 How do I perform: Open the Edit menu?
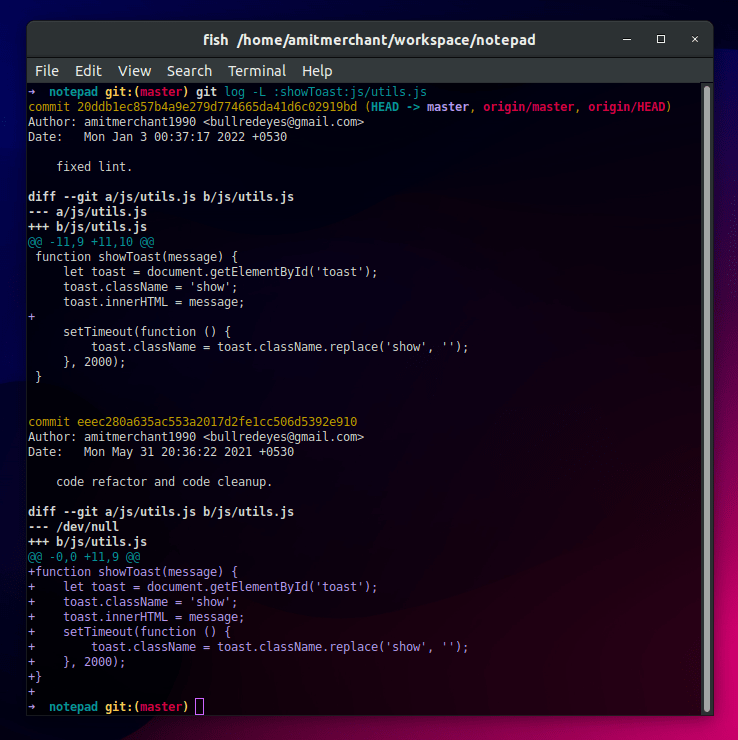(88, 71)
